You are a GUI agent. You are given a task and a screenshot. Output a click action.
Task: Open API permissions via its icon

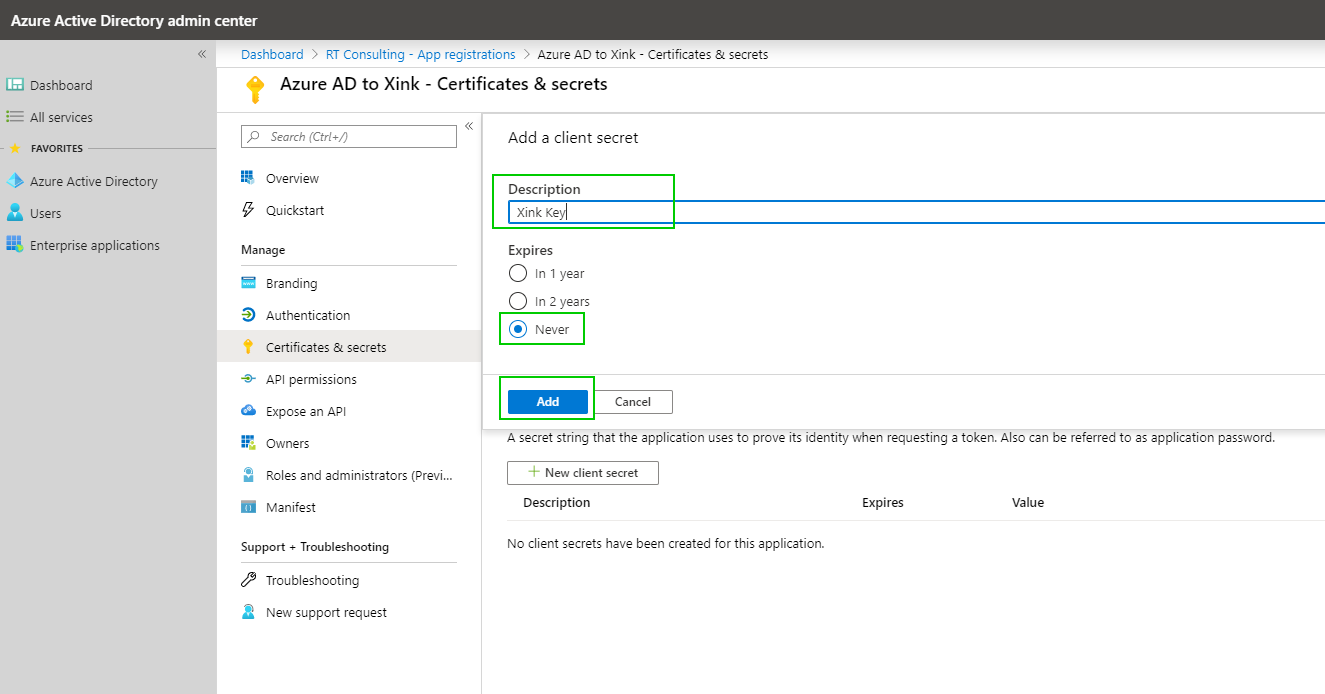coord(246,379)
